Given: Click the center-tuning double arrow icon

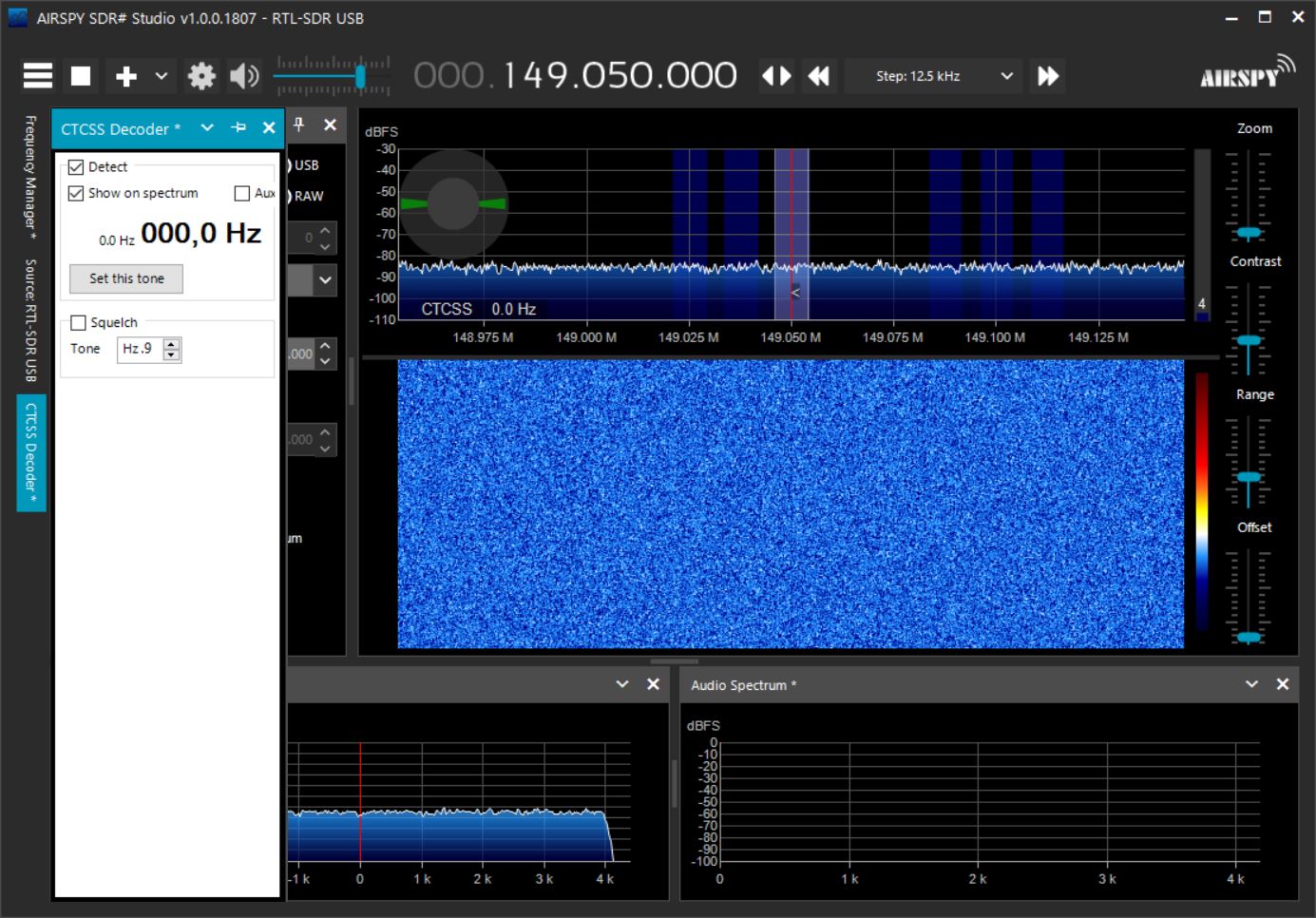Looking at the screenshot, I should (776, 76).
